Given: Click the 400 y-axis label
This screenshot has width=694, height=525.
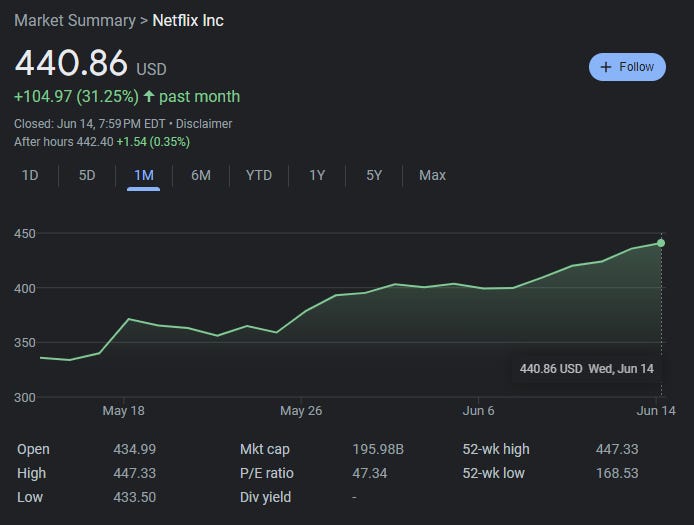Looking at the screenshot, I should pos(25,289).
